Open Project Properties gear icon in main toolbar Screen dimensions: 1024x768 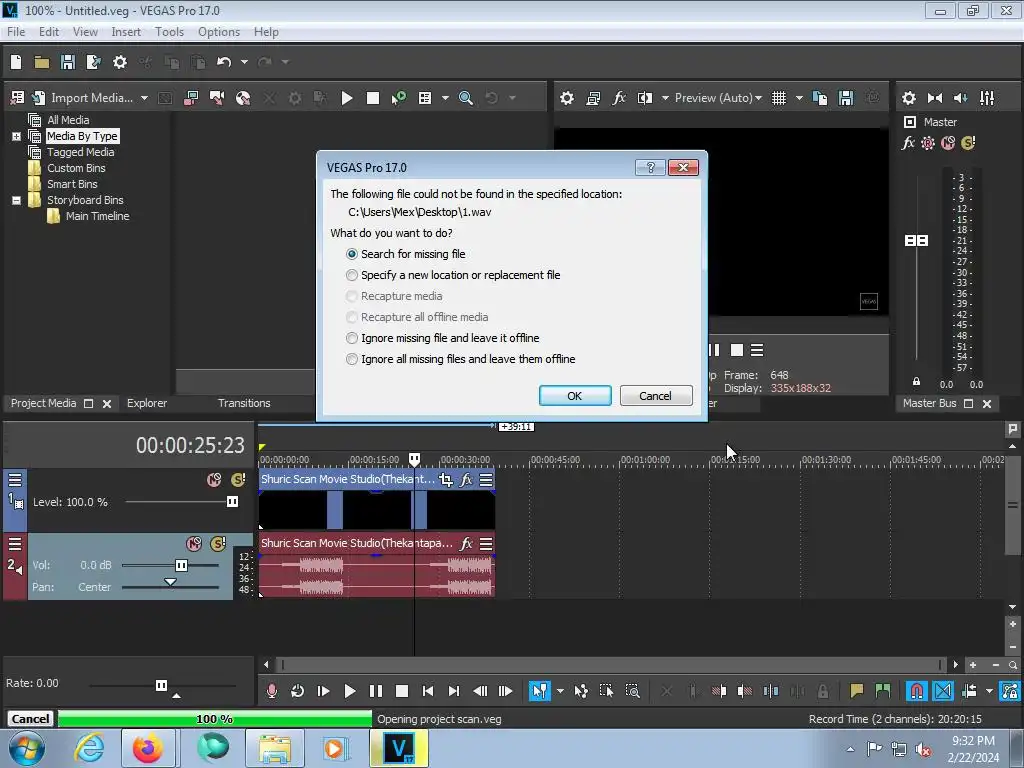(x=120, y=62)
